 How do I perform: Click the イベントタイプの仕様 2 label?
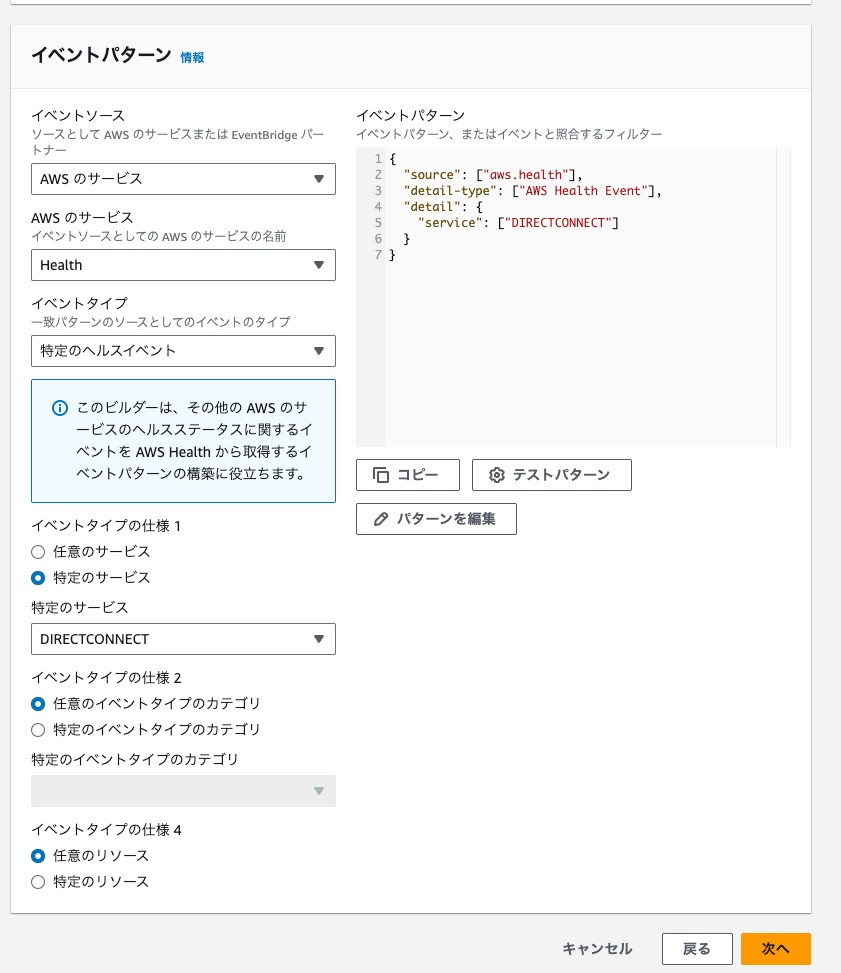point(106,678)
